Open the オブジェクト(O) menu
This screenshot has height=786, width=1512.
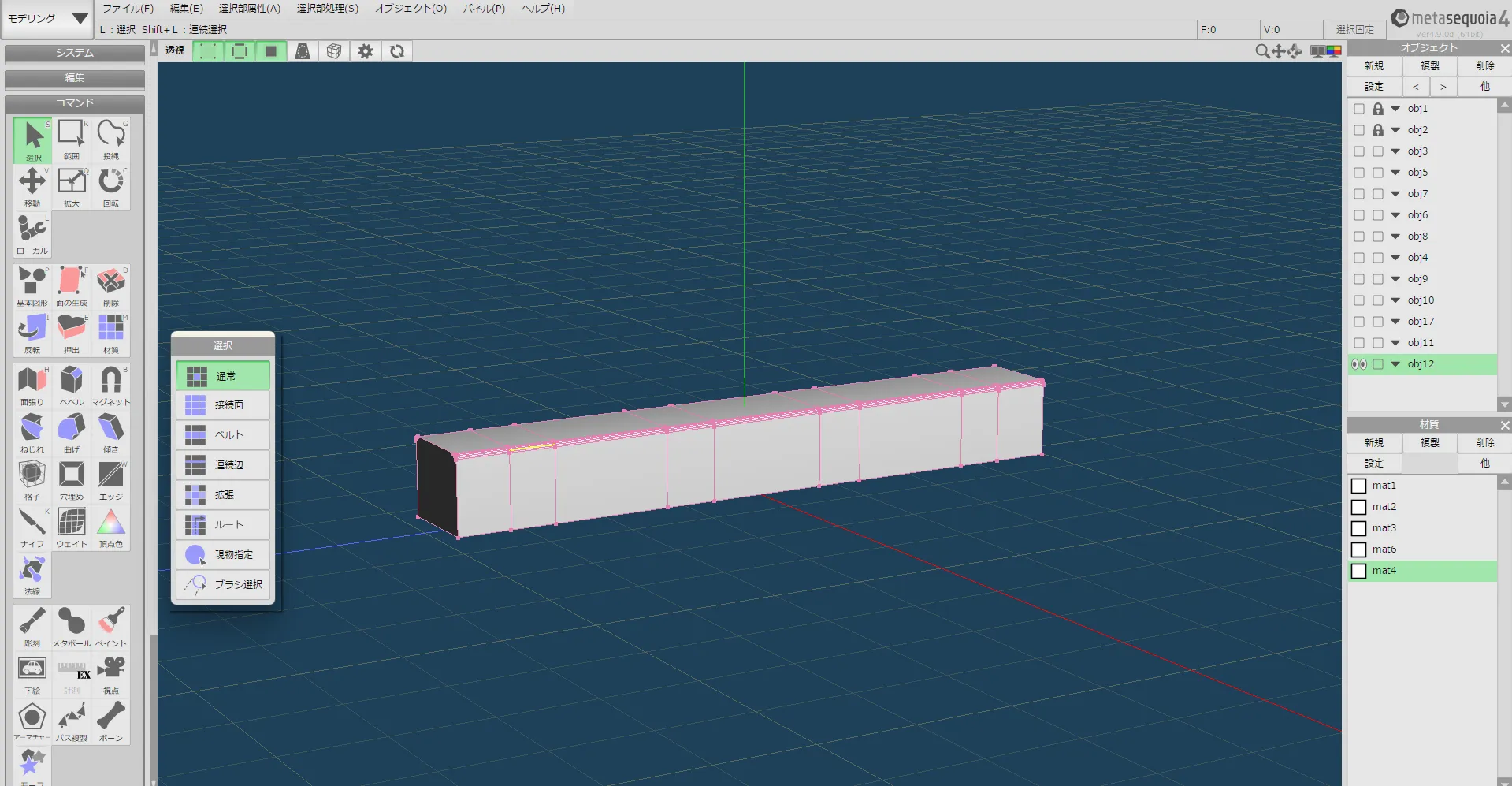point(411,9)
